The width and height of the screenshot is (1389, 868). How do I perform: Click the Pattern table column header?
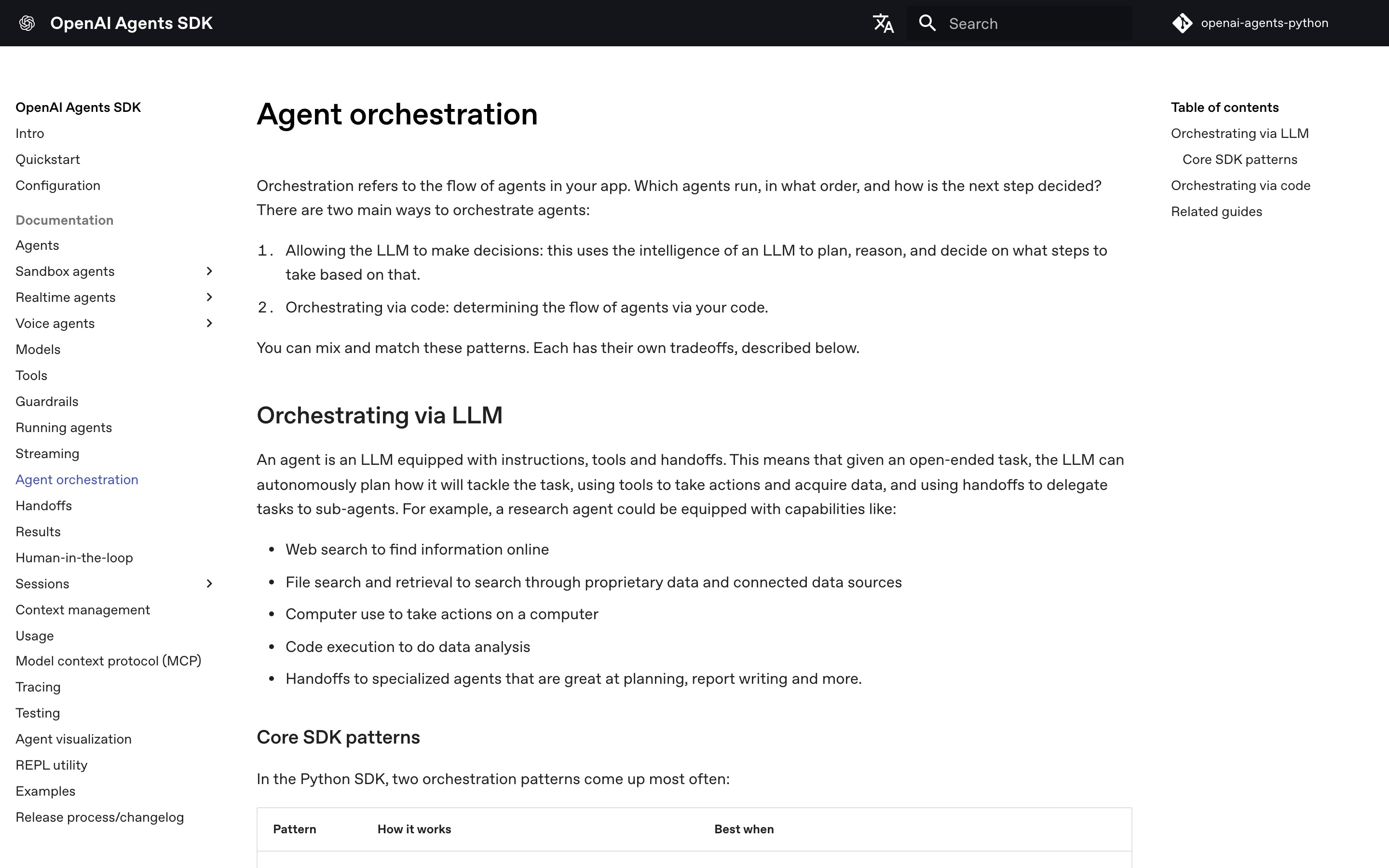coord(295,829)
